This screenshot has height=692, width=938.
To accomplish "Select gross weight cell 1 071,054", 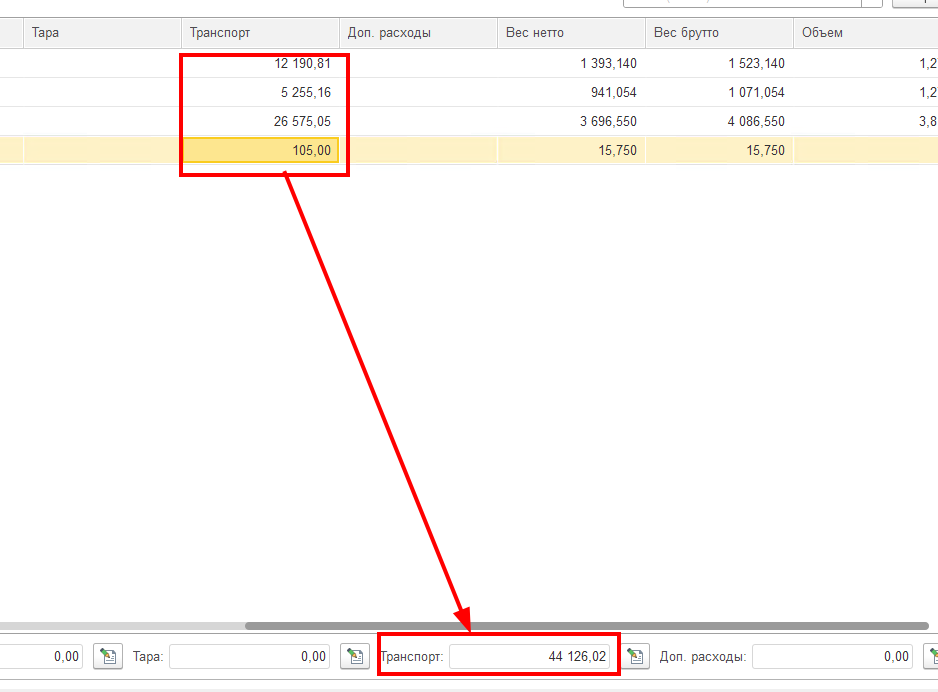I will [x=719, y=92].
